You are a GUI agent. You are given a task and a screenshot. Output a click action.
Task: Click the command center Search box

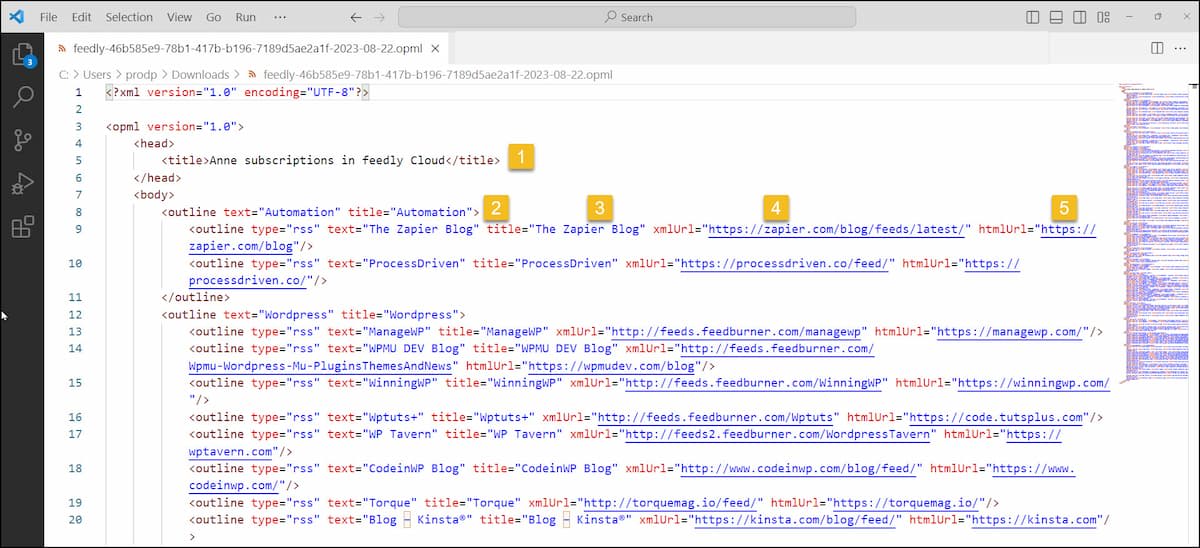[627, 17]
